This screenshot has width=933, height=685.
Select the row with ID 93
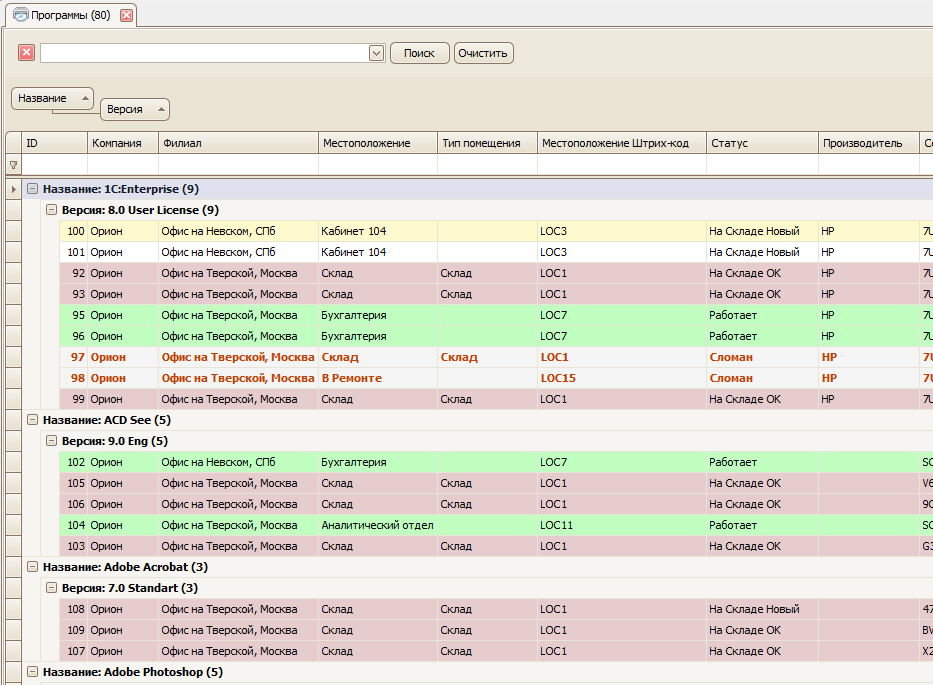(x=496, y=294)
